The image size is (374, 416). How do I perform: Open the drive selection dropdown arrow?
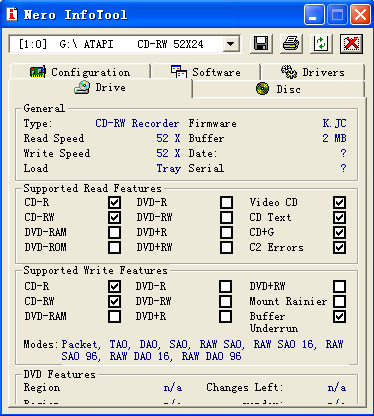231,44
